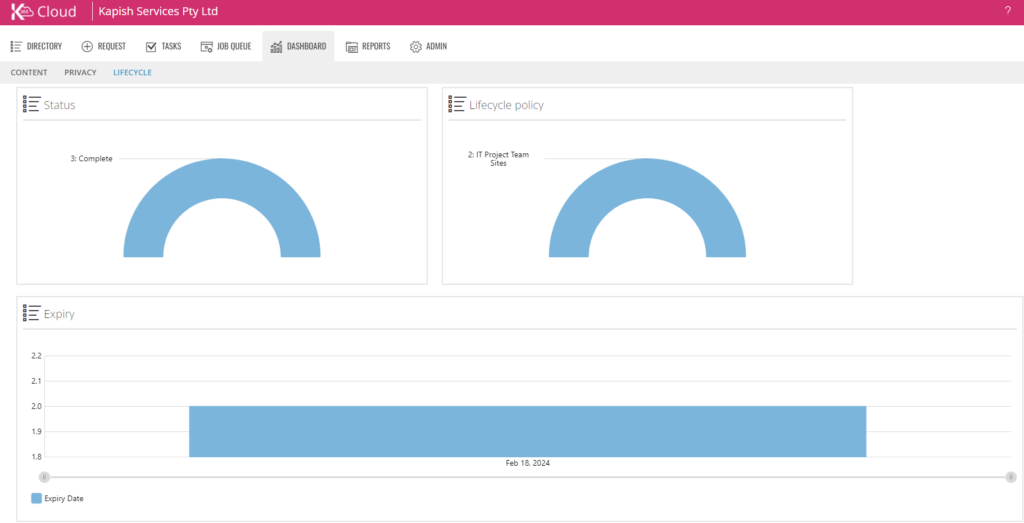Click Kapish Services Pty Ltd title
This screenshot has height=523, width=1024.
point(158,12)
